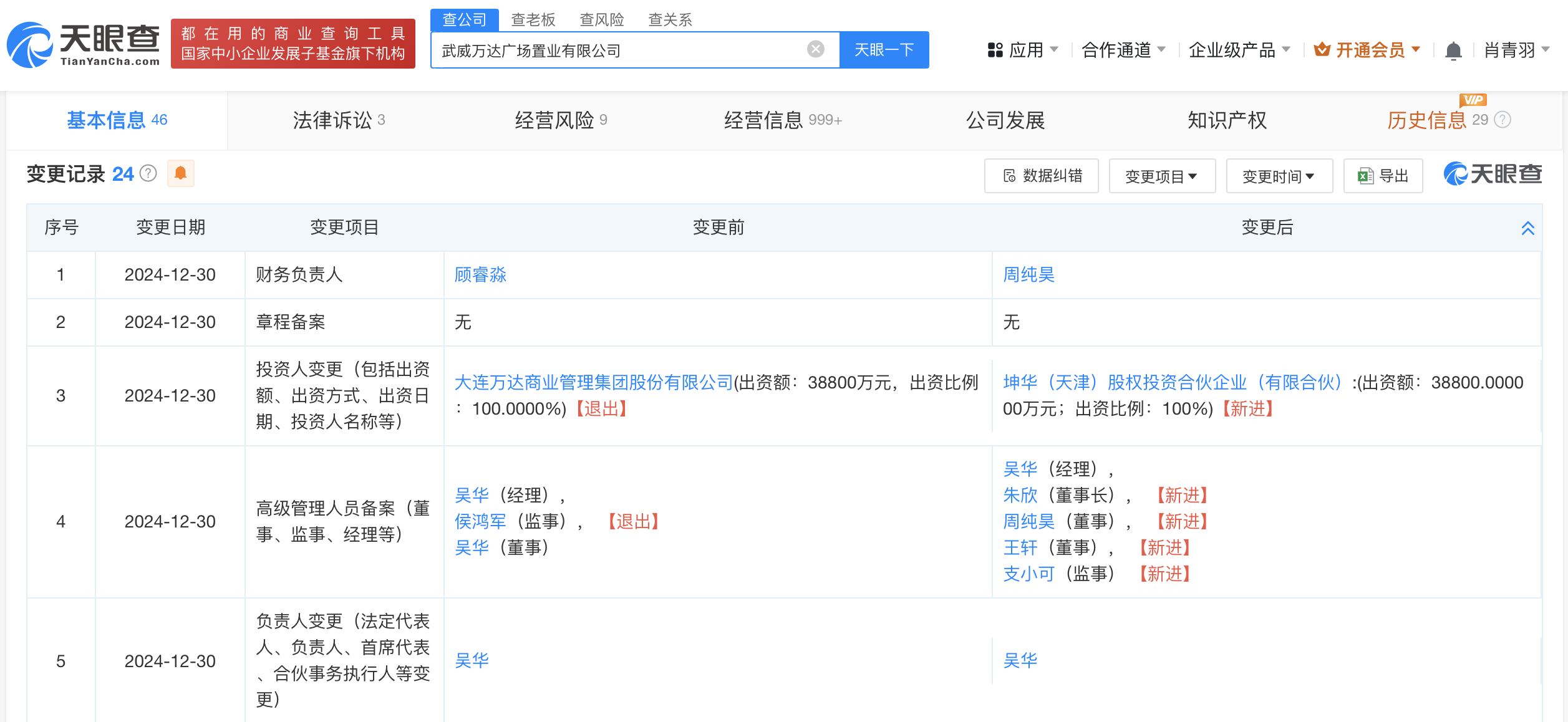Viewport: 1568px width, 722px height.
Task: Click the orange alert bell beside 变更记录
Action: pos(181,173)
